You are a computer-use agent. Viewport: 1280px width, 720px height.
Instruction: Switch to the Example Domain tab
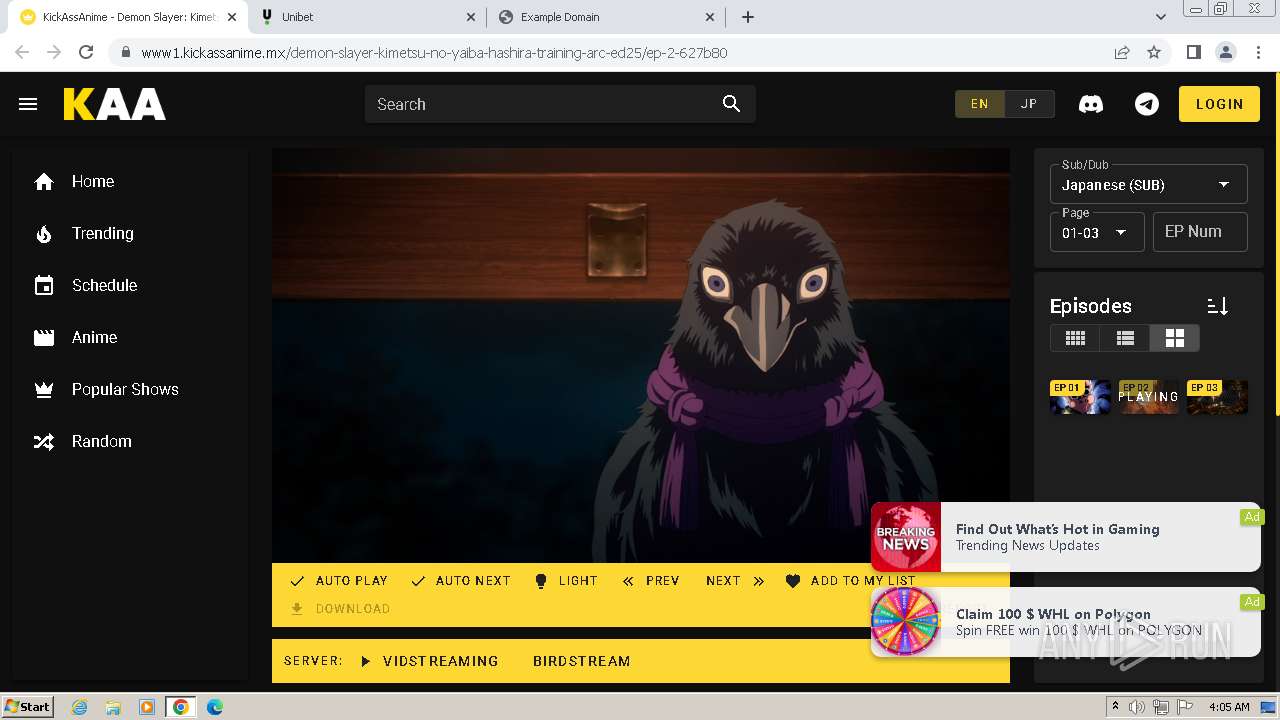pyautogui.click(x=607, y=17)
